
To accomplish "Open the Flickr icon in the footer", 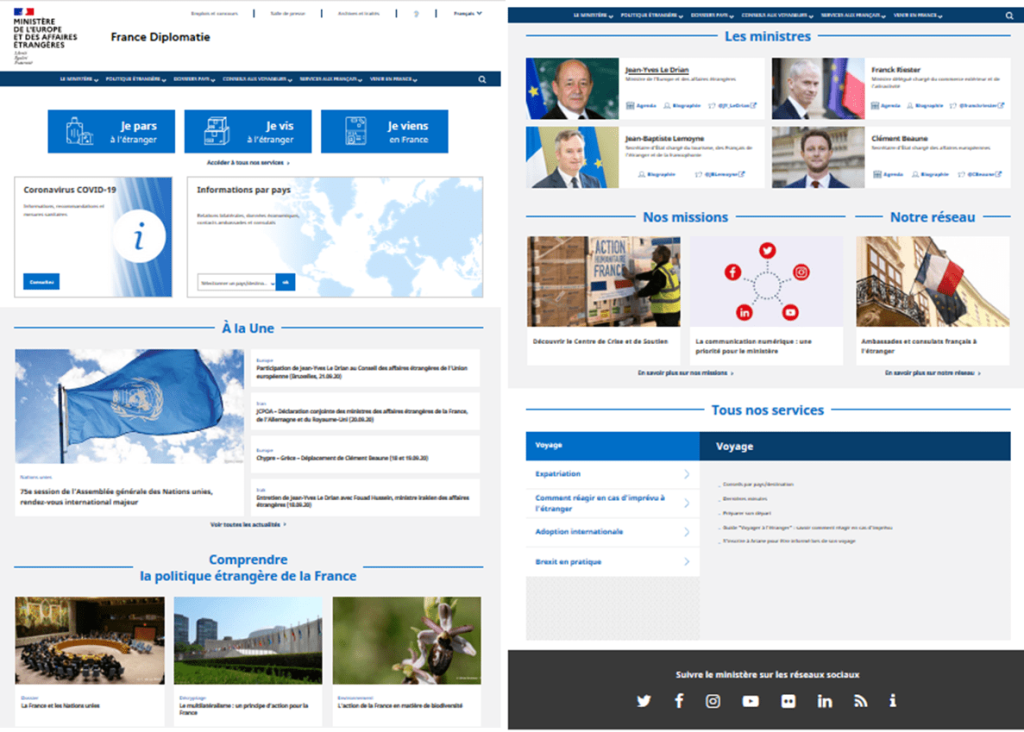I will click(788, 701).
